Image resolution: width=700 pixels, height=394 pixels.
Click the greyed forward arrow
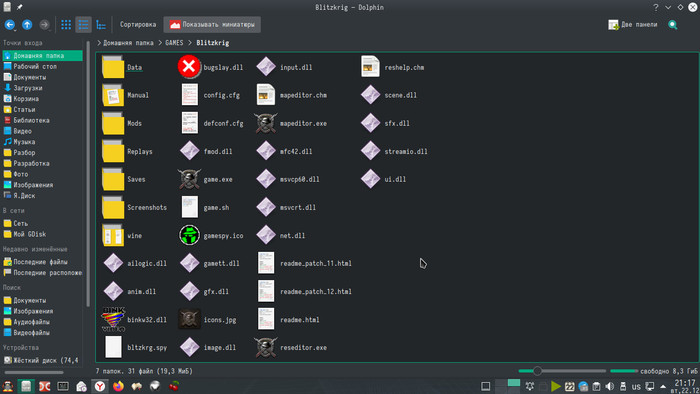point(44,25)
